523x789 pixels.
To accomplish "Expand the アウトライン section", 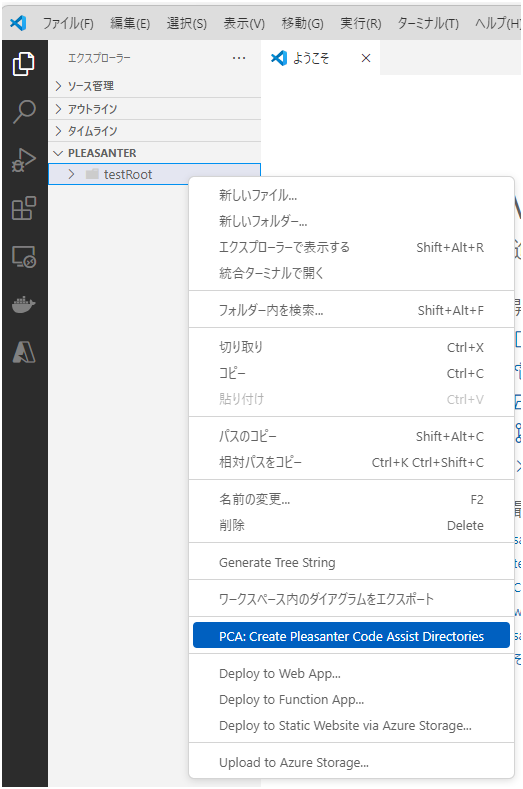I will click(155, 109).
